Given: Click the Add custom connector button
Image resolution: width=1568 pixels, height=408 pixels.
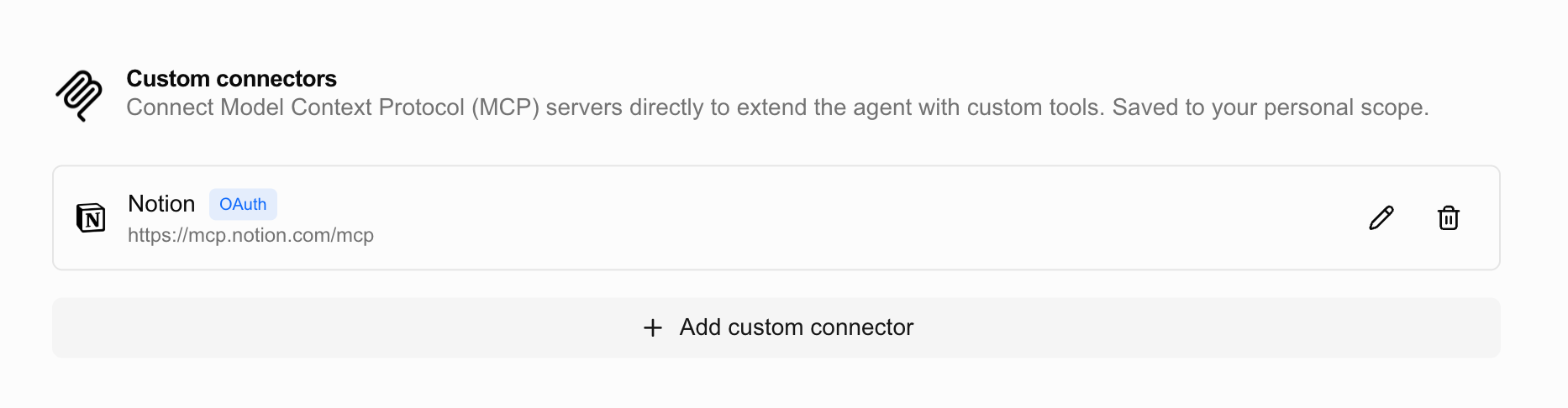Looking at the screenshot, I should point(776,327).
